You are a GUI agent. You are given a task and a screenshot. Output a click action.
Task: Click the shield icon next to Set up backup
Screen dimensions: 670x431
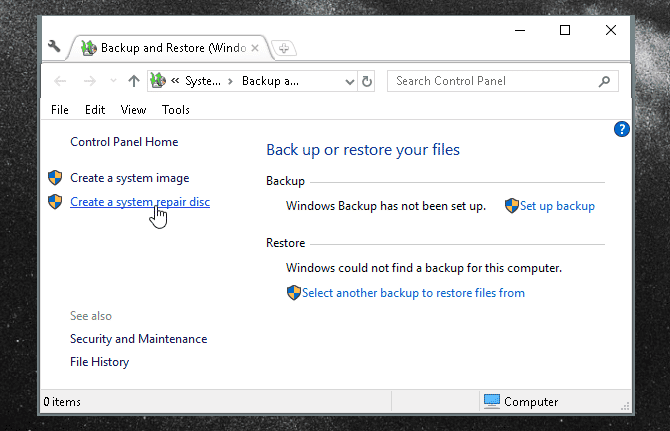(x=511, y=206)
